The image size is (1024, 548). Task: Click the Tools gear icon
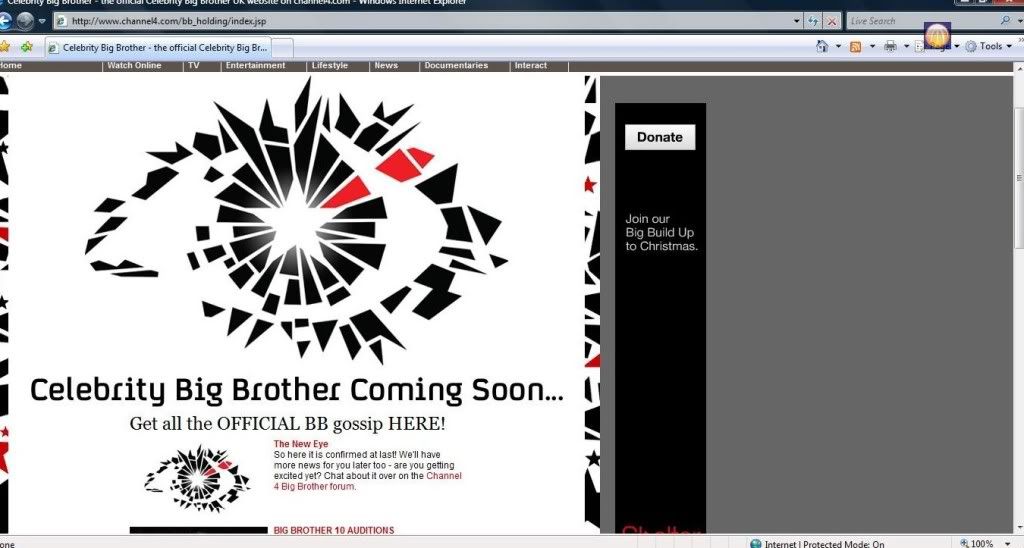971,46
